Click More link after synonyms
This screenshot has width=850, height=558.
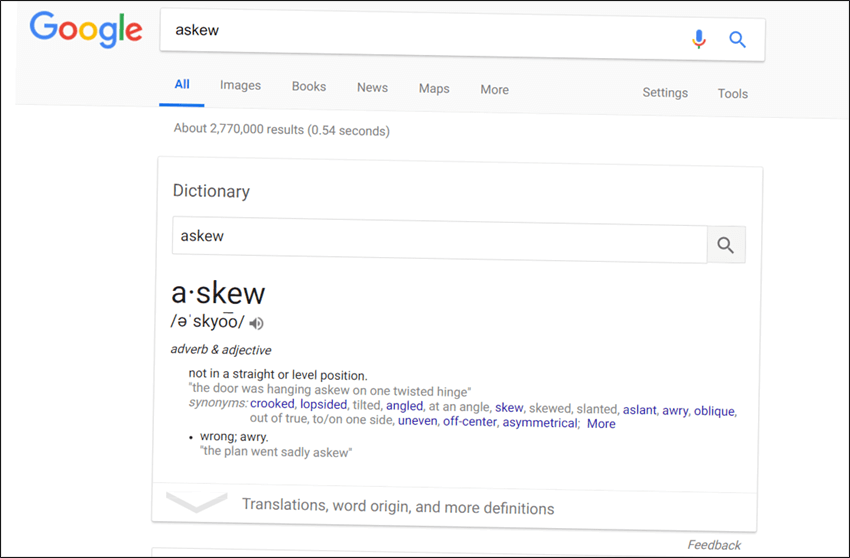pos(601,424)
